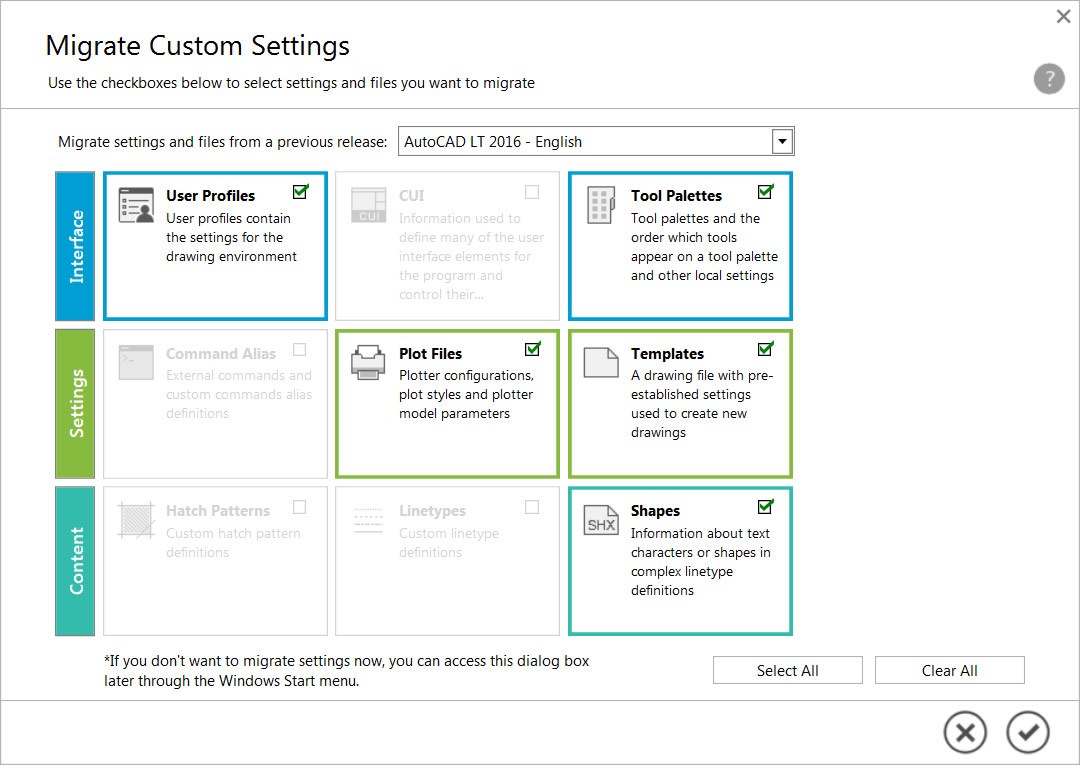
Task: Click the Plot Files printer icon
Action: (x=368, y=362)
